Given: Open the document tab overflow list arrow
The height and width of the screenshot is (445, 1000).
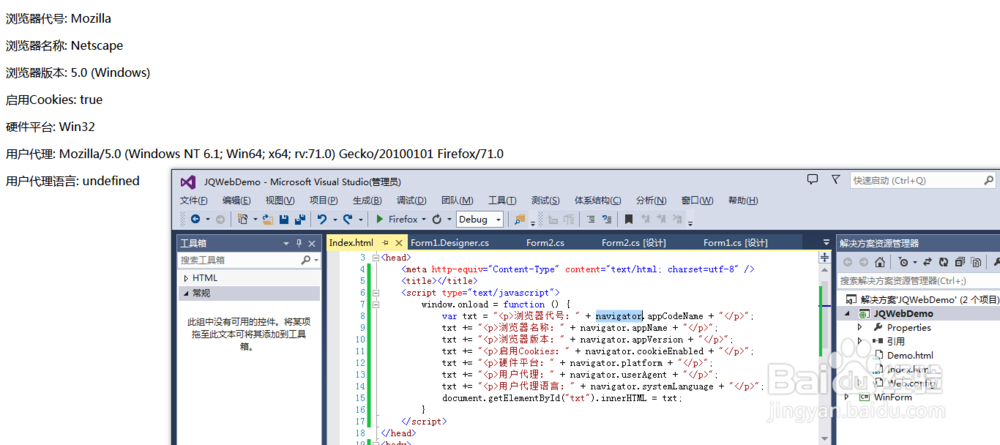Looking at the screenshot, I should pyautogui.click(x=827, y=243).
